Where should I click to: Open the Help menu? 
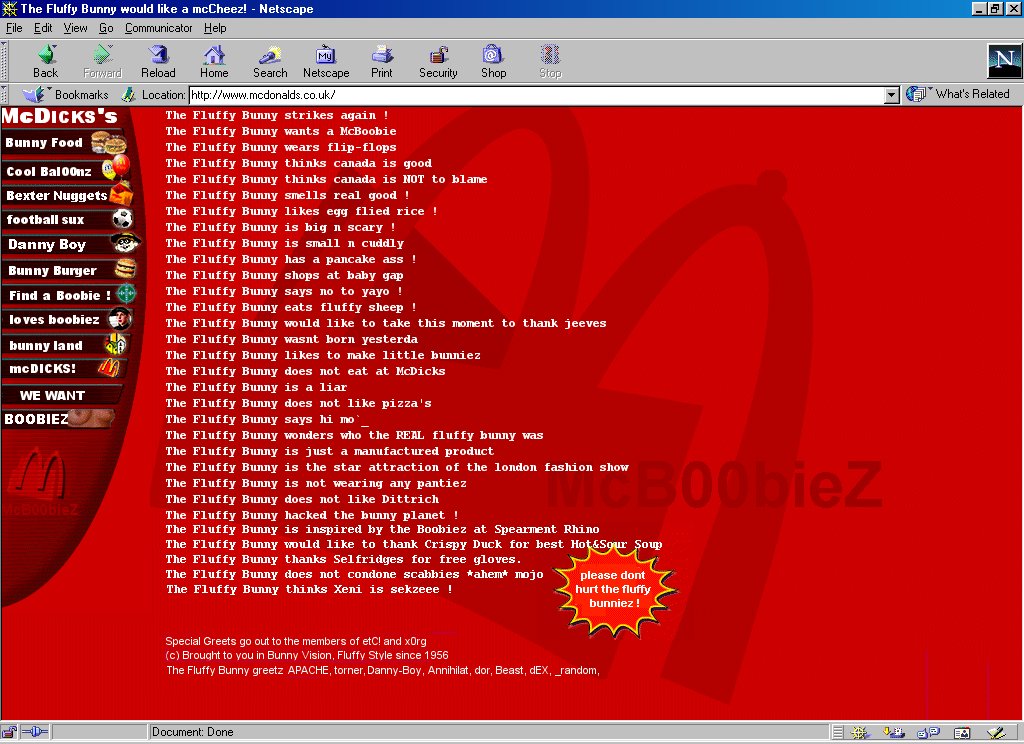tap(215, 28)
